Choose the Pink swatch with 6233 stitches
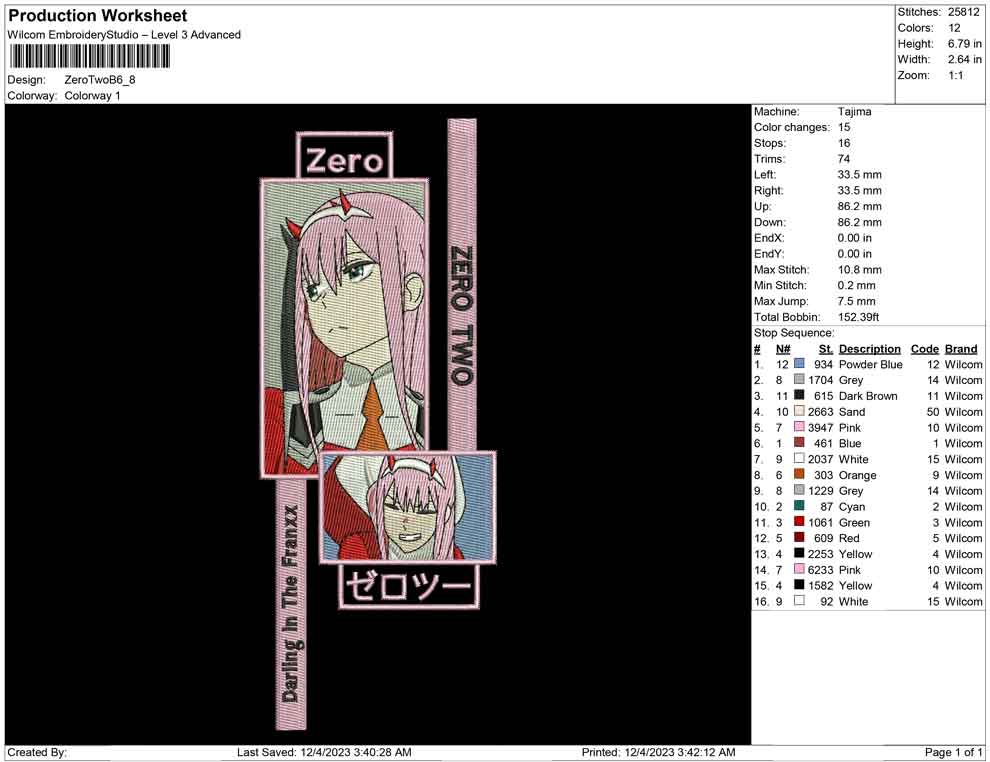 799,569
